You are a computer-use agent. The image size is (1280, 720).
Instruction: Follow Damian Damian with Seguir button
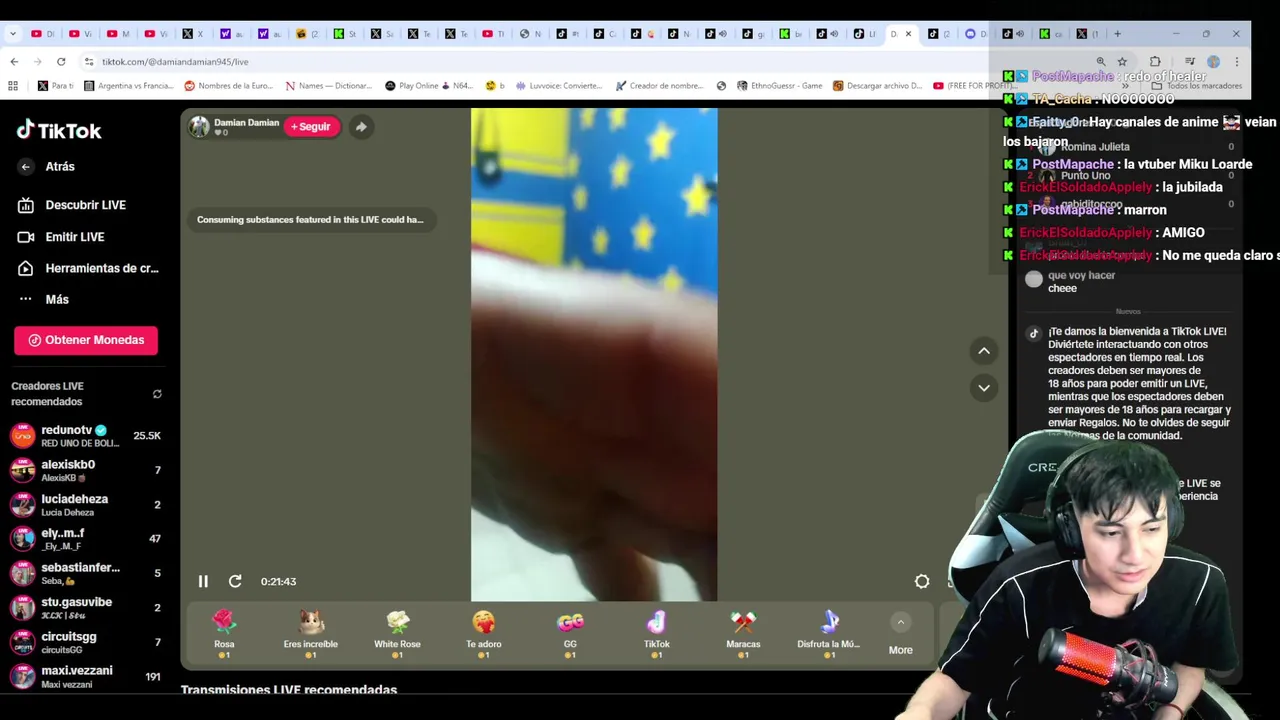310,127
